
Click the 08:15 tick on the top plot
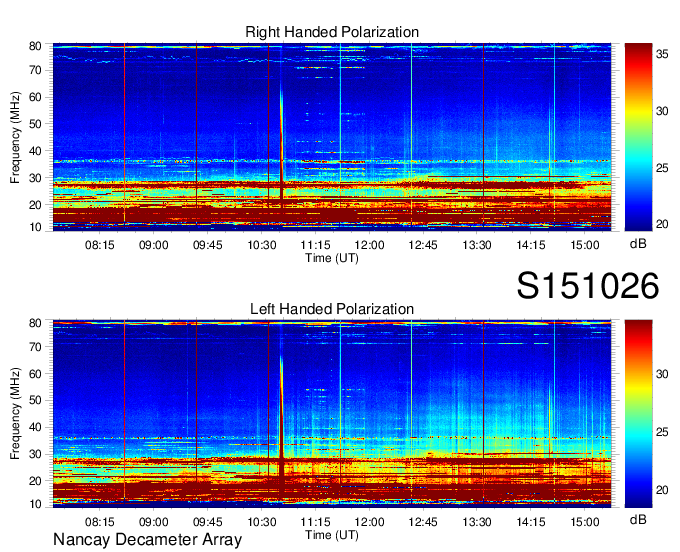click(100, 245)
